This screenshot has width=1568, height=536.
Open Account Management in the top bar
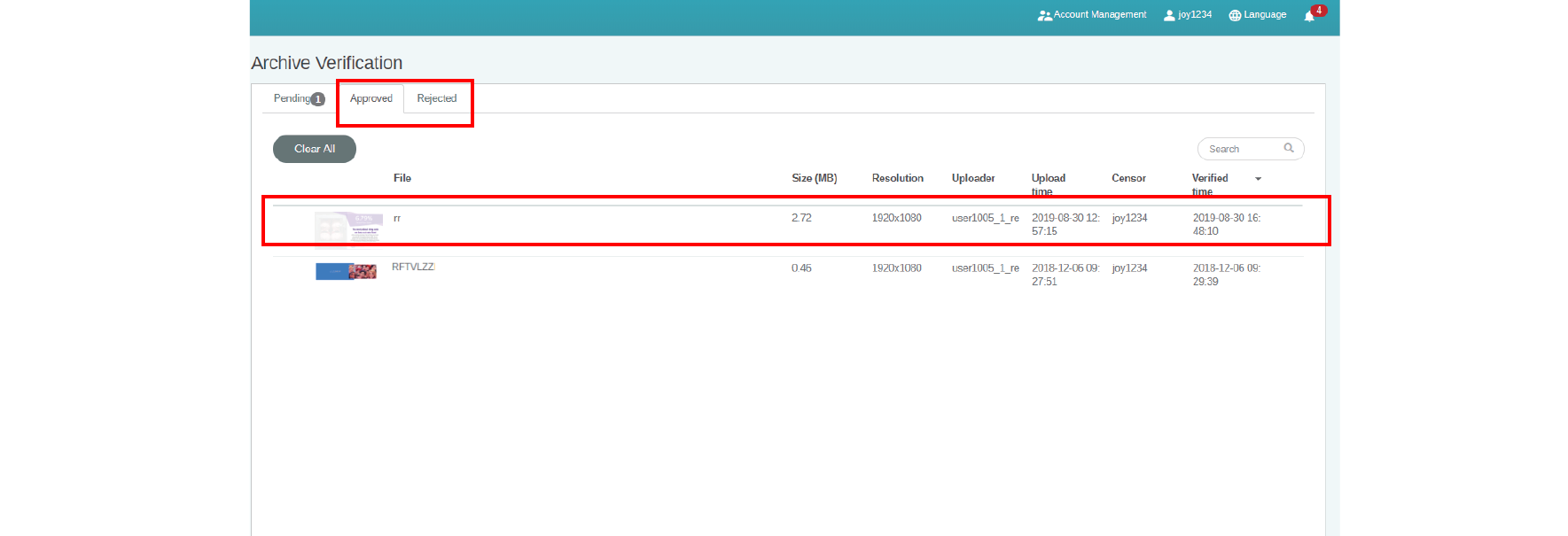[1092, 15]
